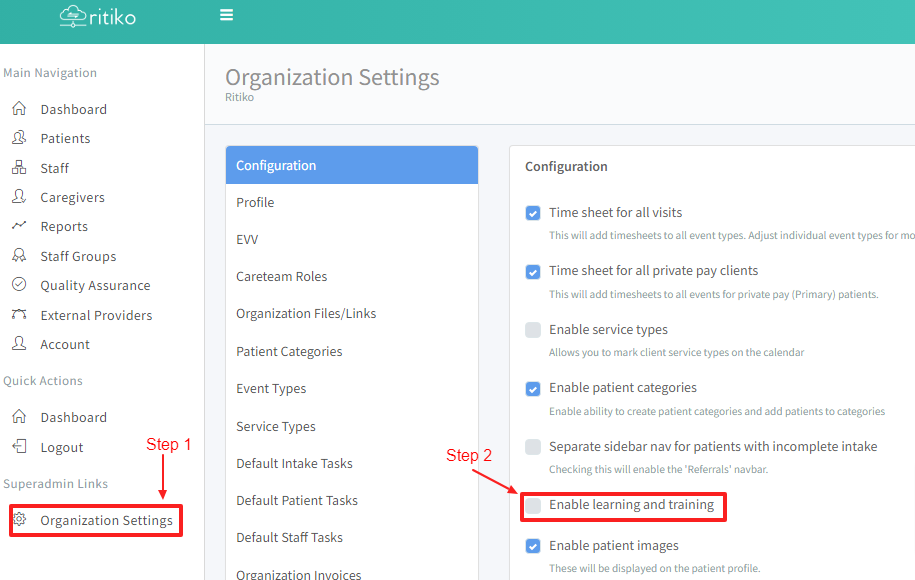The width and height of the screenshot is (915, 580).
Task: Open the EVV settings tab
Action: 247,239
